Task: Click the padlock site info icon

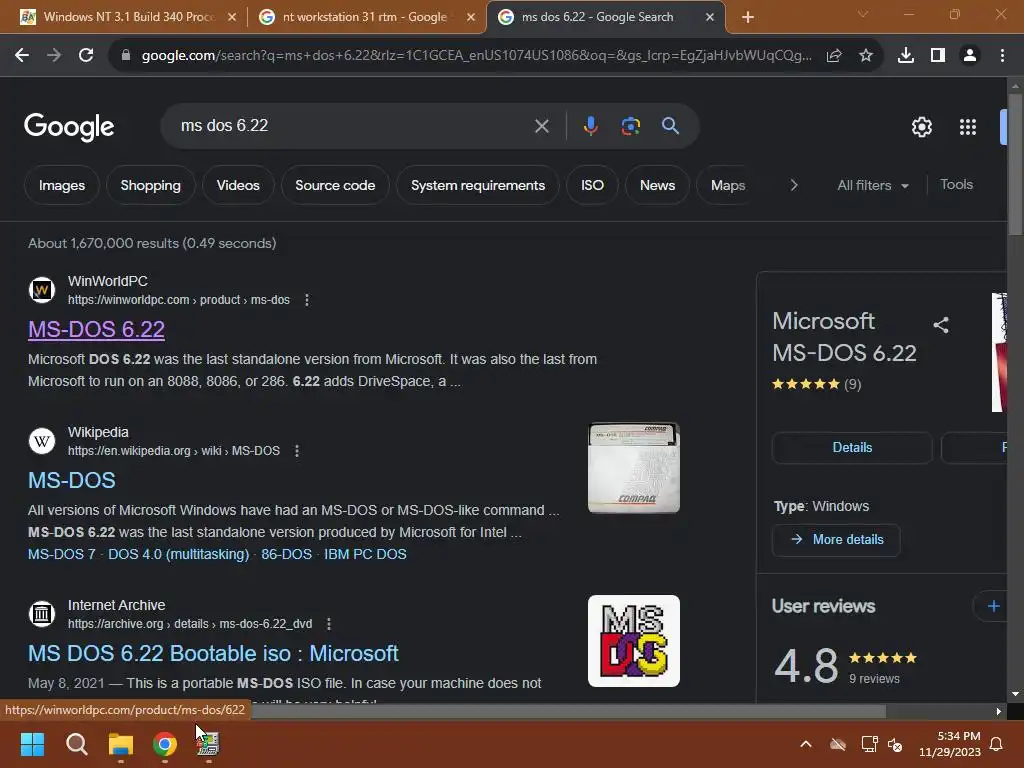Action: [x=126, y=56]
